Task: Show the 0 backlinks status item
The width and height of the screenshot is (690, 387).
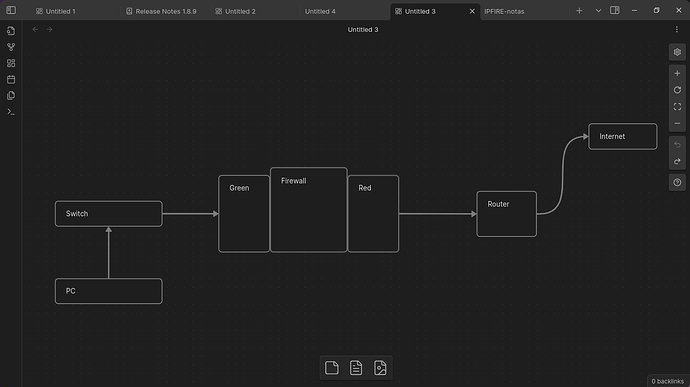Action: 668,381
